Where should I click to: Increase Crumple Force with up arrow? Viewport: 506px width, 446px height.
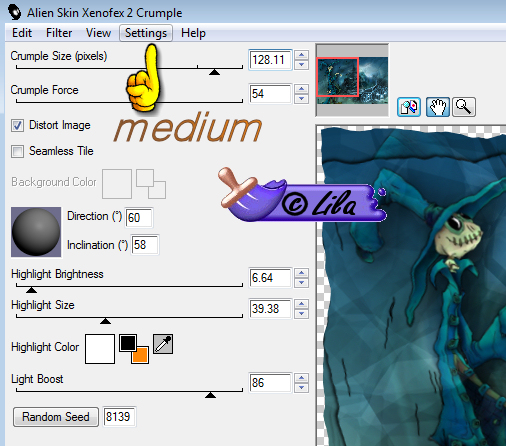point(302,89)
